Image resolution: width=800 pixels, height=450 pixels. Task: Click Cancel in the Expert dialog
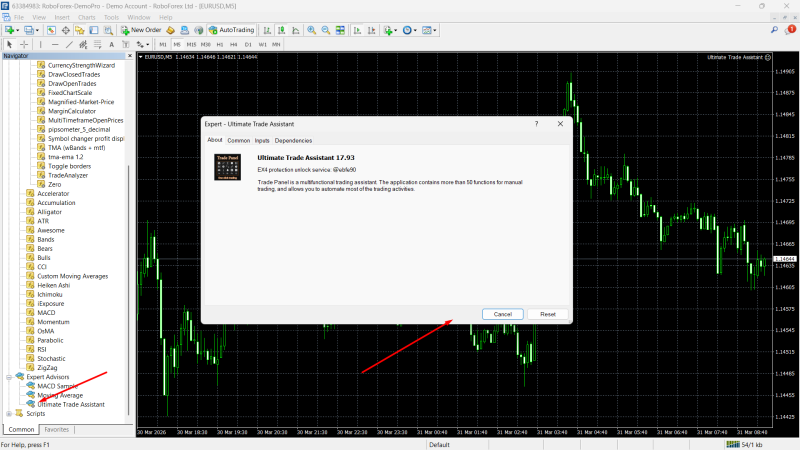[x=503, y=314]
